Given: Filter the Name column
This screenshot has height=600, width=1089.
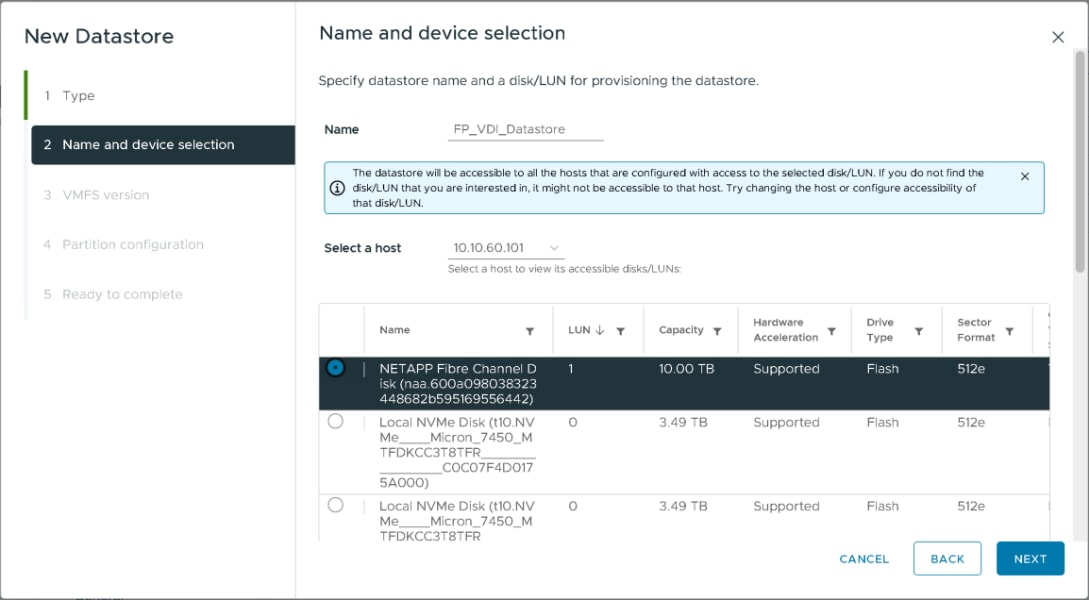Looking at the screenshot, I should [x=530, y=331].
